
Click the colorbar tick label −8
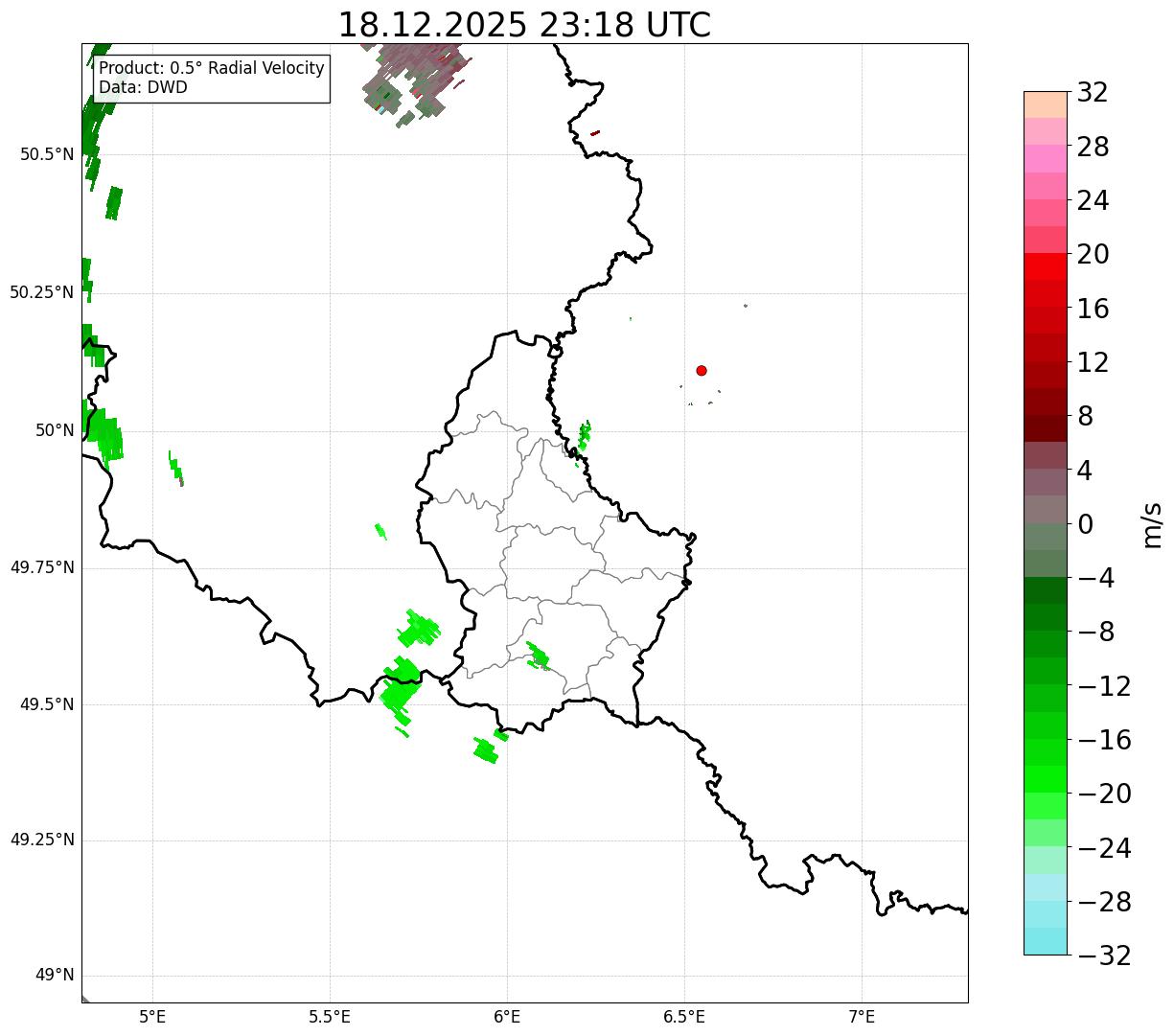click(1095, 633)
